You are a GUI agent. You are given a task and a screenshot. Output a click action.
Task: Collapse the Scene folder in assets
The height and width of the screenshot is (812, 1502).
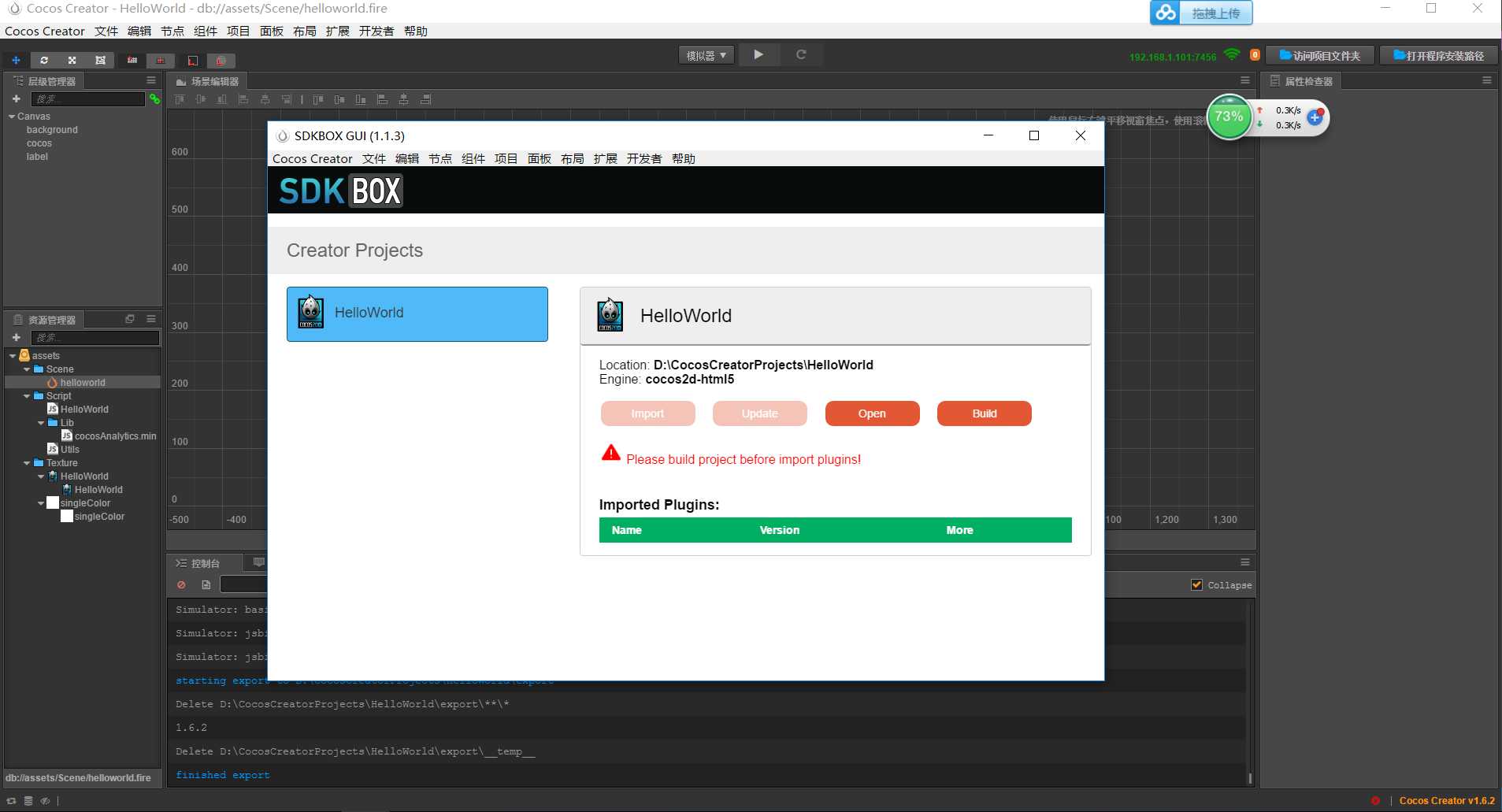click(27, 369)
